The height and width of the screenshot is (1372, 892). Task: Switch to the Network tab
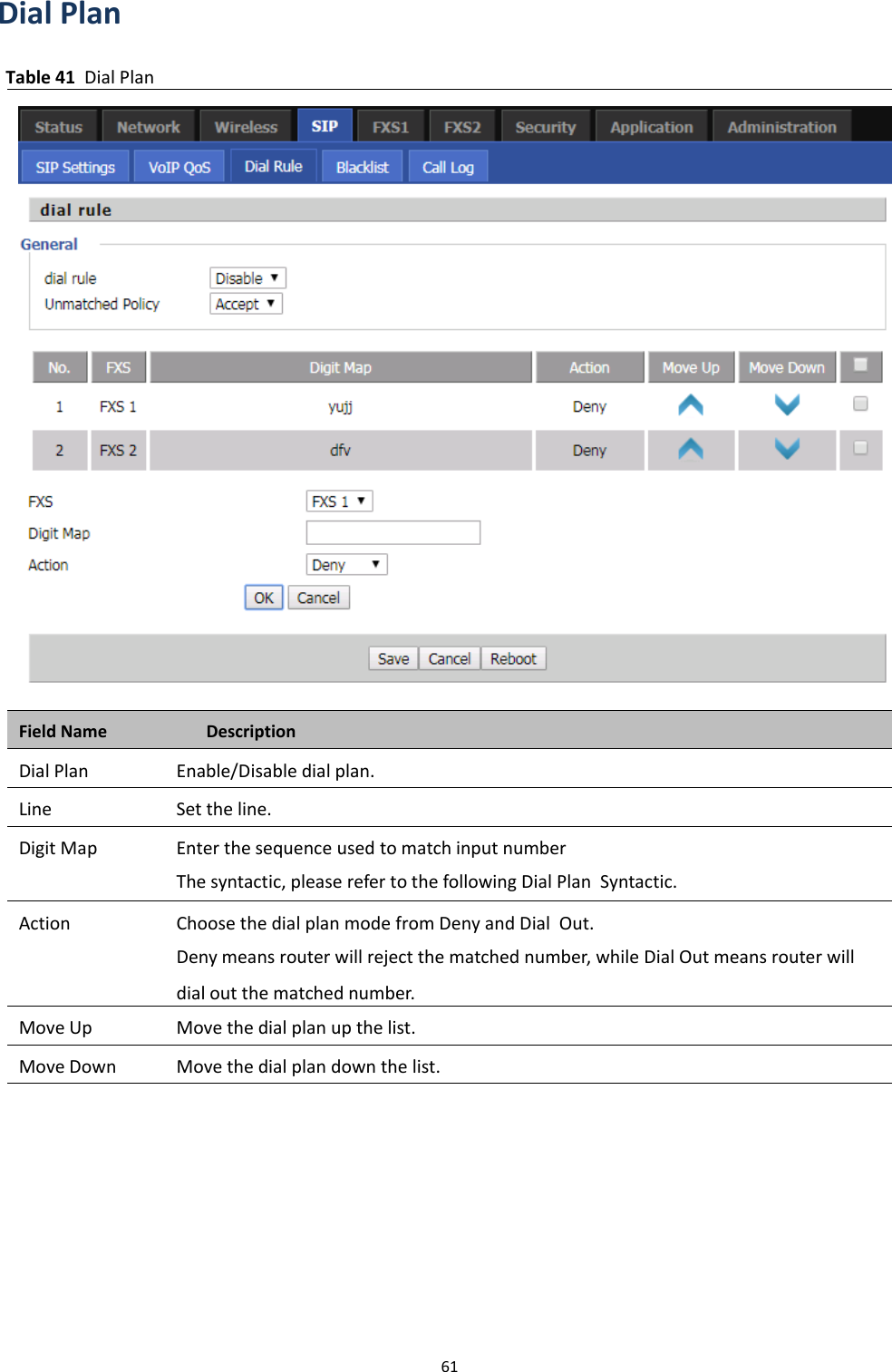click(x=149, y=126)
